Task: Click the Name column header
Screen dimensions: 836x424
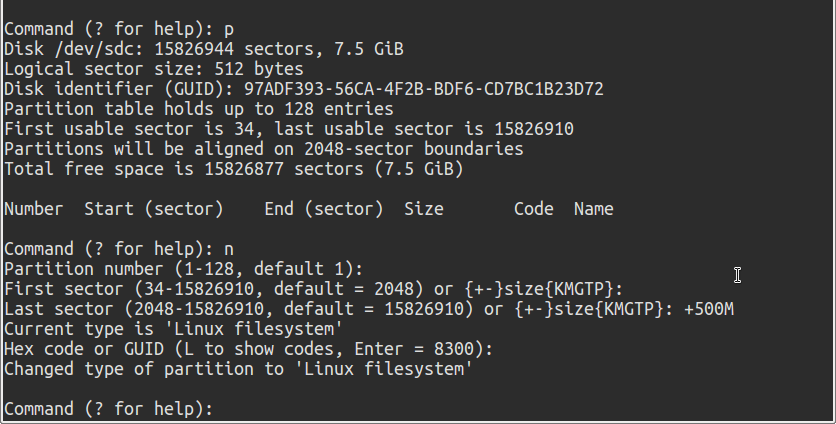Action: click(x=593, y=209)
